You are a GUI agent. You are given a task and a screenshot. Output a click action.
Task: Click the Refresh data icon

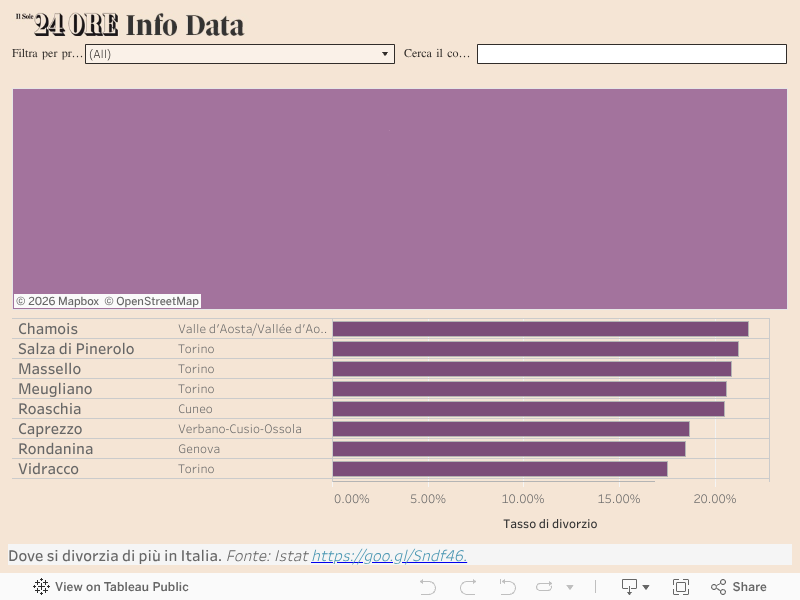pyautogui.click(x=544, y=587)
